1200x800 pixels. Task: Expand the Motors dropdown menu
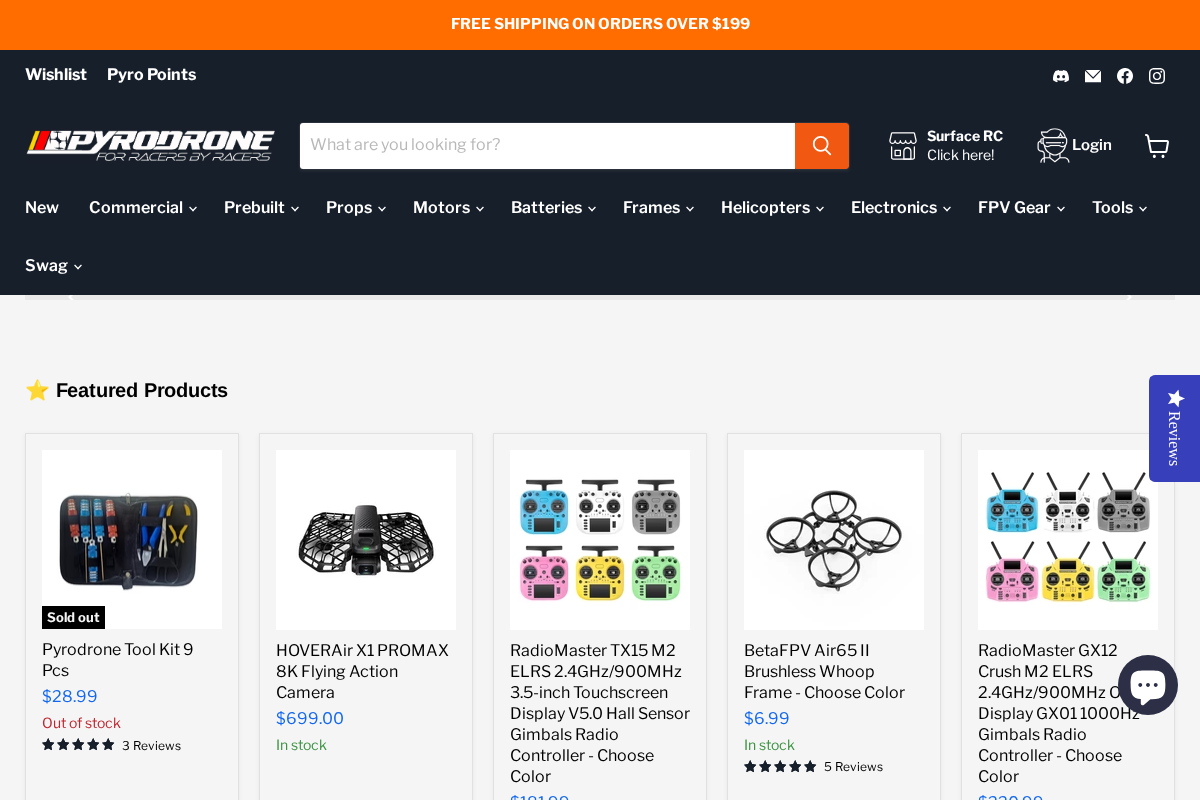coord(447,208)
